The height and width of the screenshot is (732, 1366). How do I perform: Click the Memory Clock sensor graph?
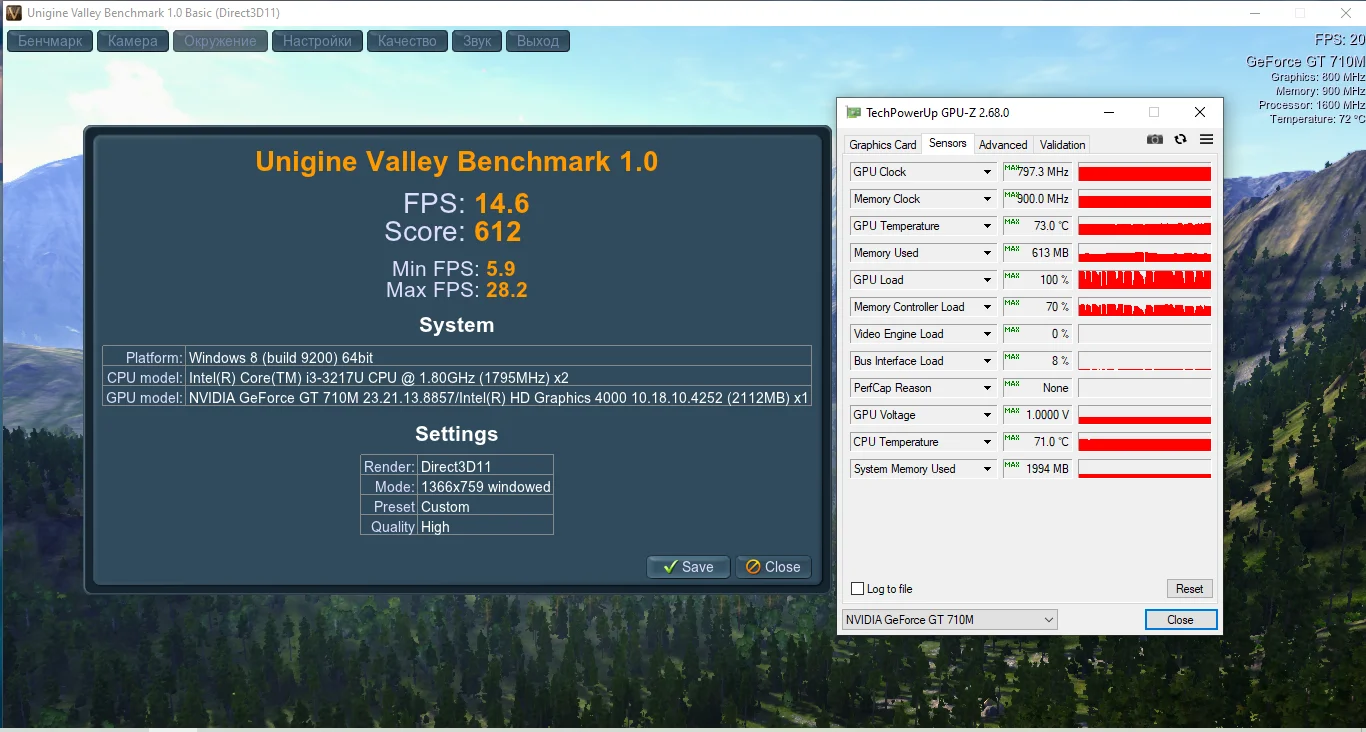(x=1145, y=199)
